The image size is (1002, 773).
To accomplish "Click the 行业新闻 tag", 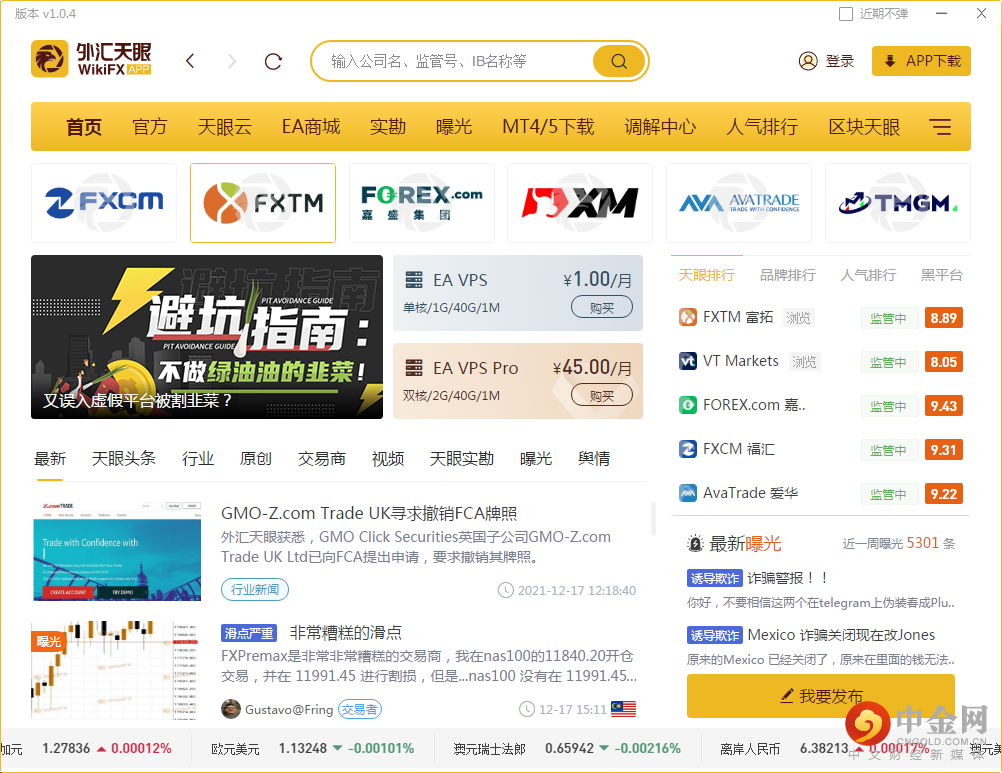I will coord(255,589).
